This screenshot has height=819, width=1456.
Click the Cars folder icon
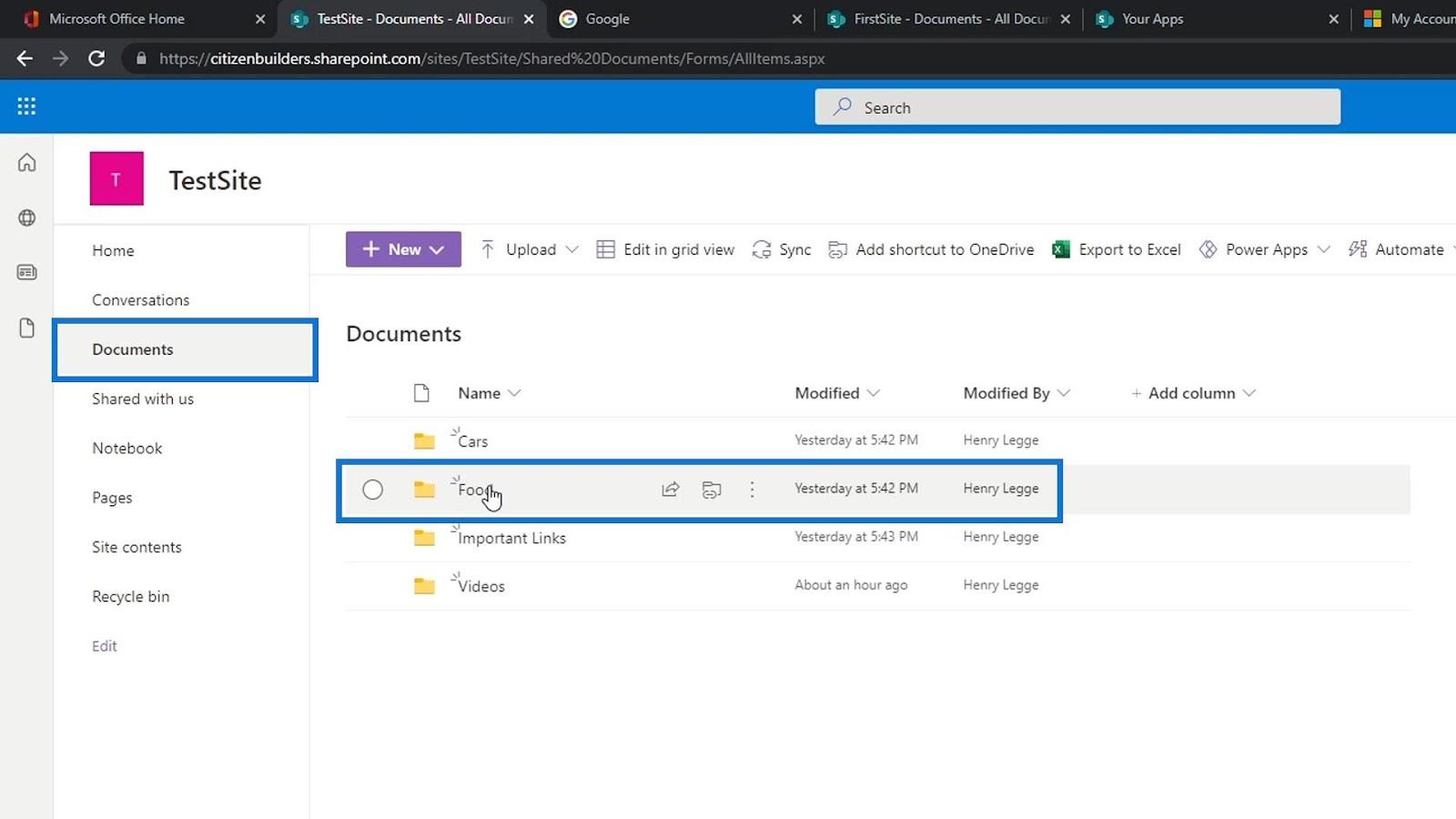click(424, 441)
